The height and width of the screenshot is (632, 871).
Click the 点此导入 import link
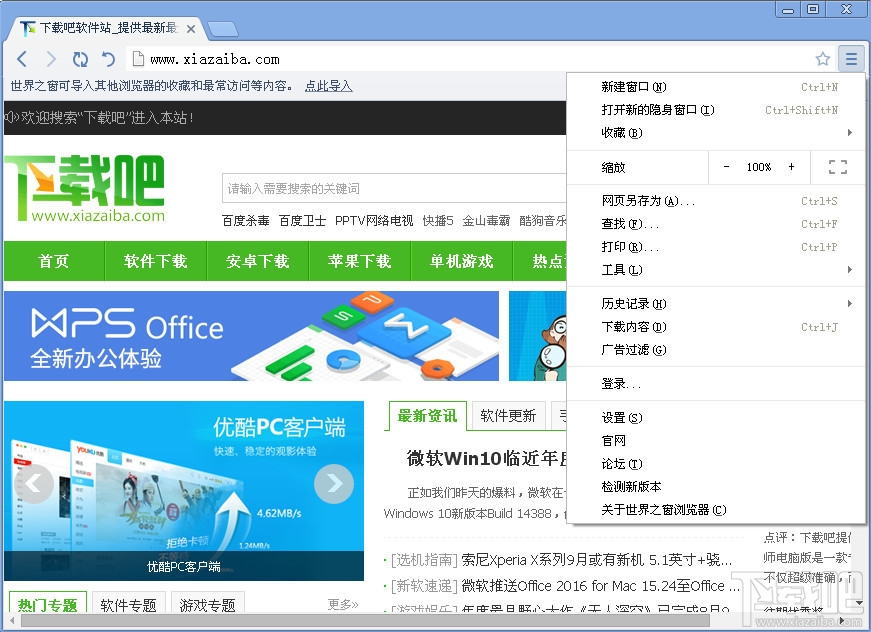click(328, 86)
